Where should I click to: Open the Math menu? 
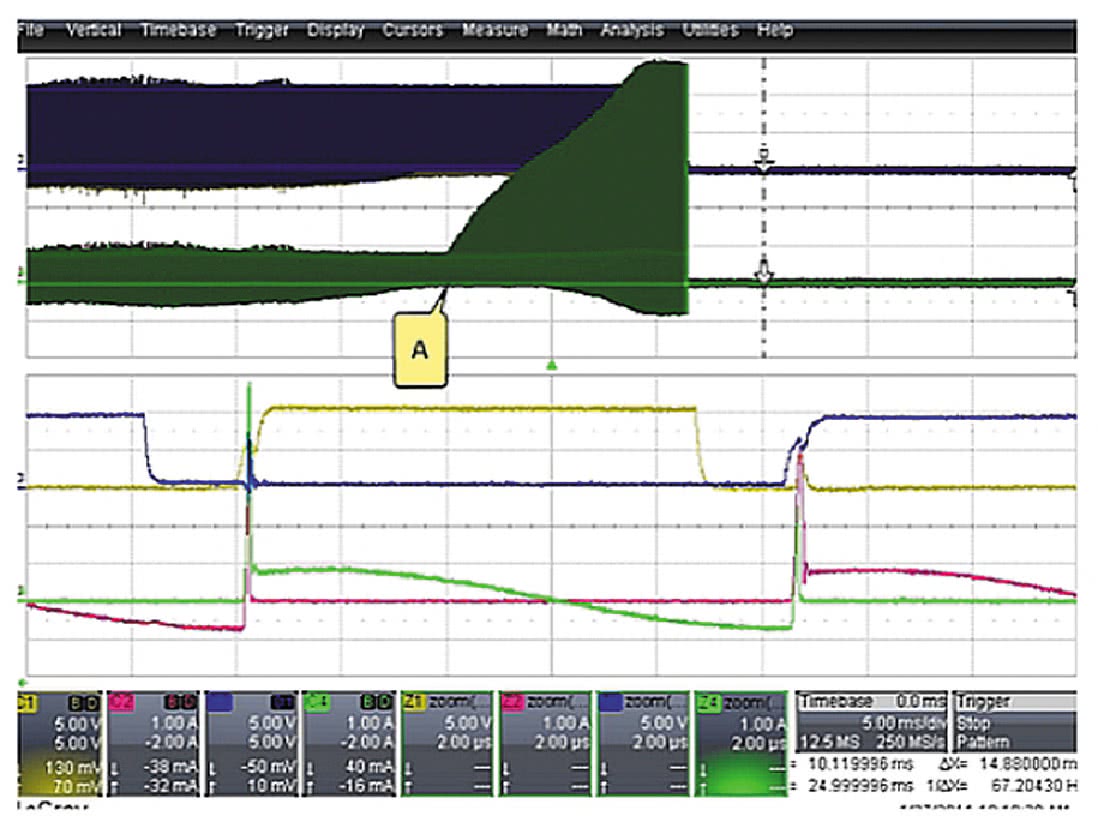[564, 30]
